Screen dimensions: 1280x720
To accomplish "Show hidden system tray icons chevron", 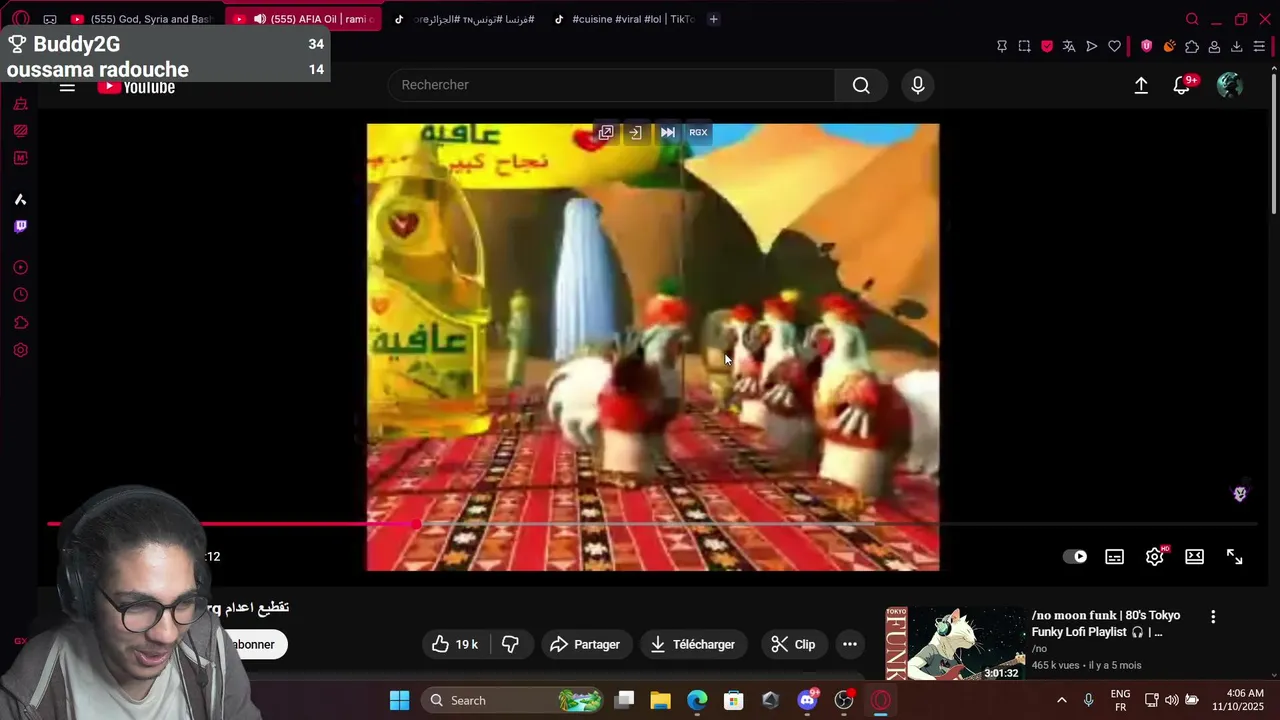I will [x=1061, y=700].
